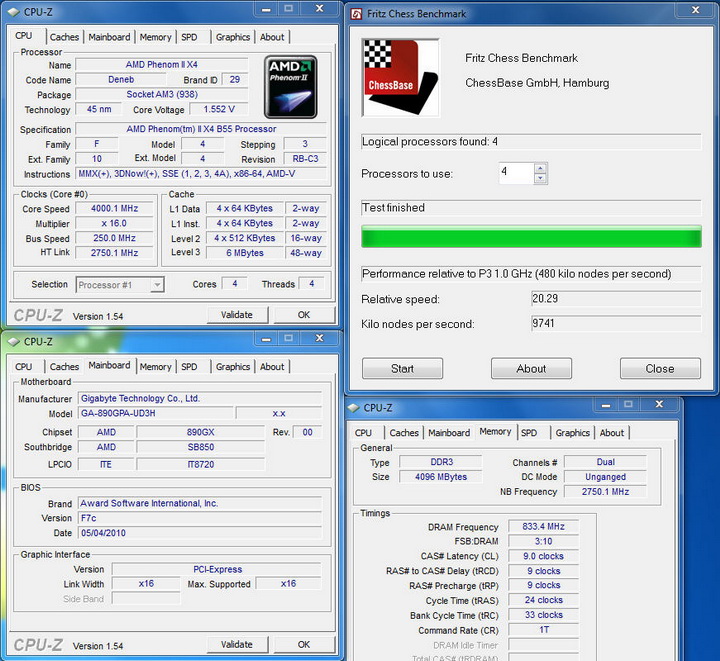Start the Fritz Chess benchmark
The image size is (720, 661).
pyautogui.click(x=402, y=369)
